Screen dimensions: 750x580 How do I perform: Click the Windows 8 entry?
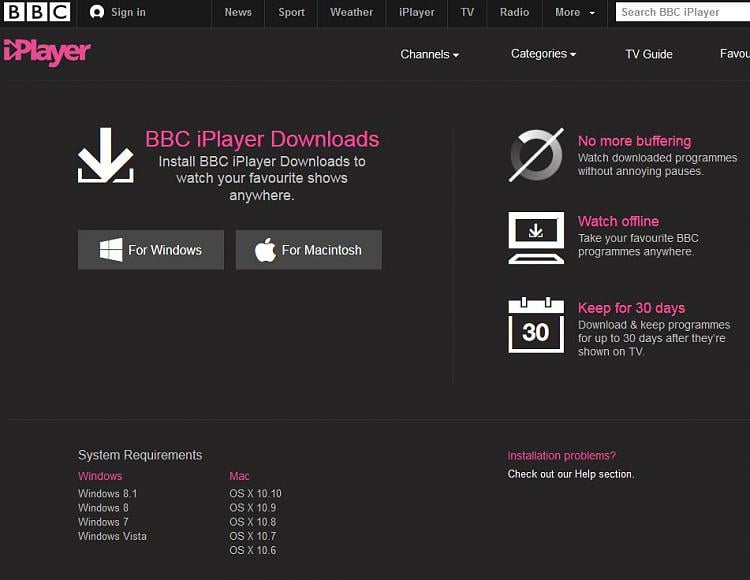[x=103, y=508]
